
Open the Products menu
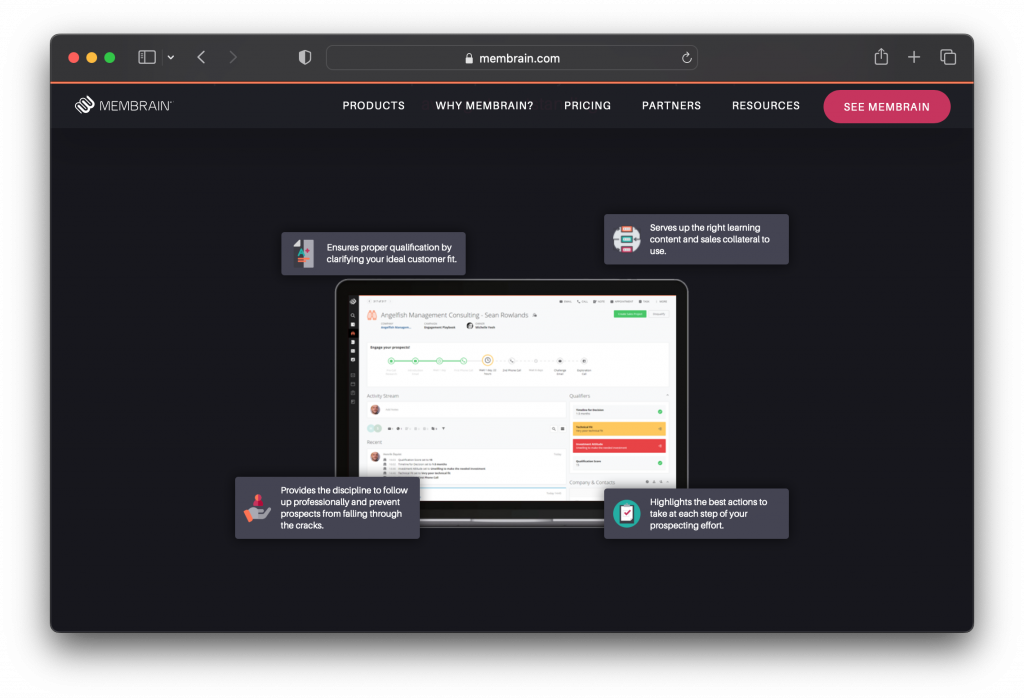point(374,106)
